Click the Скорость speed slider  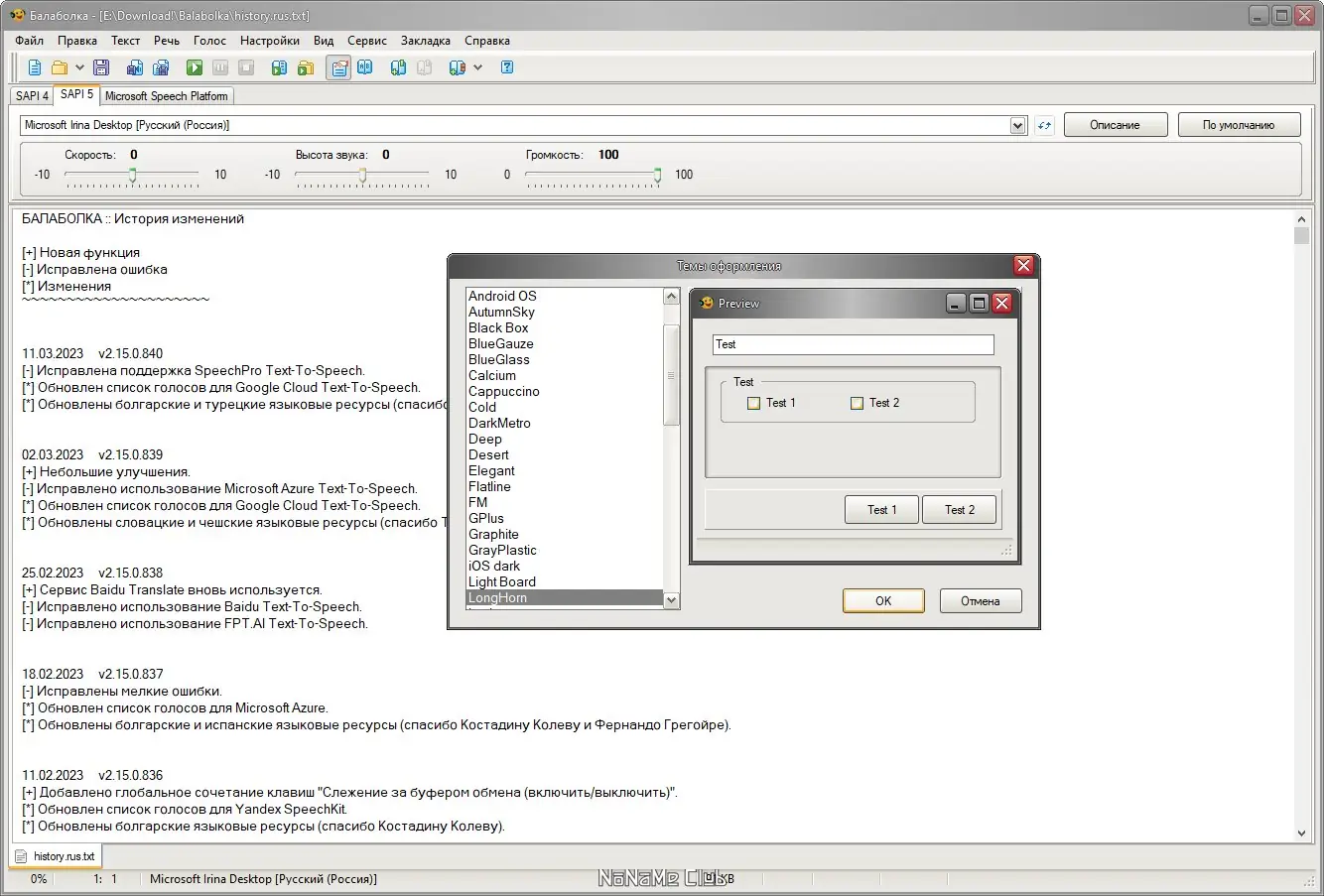pos(132,176)
